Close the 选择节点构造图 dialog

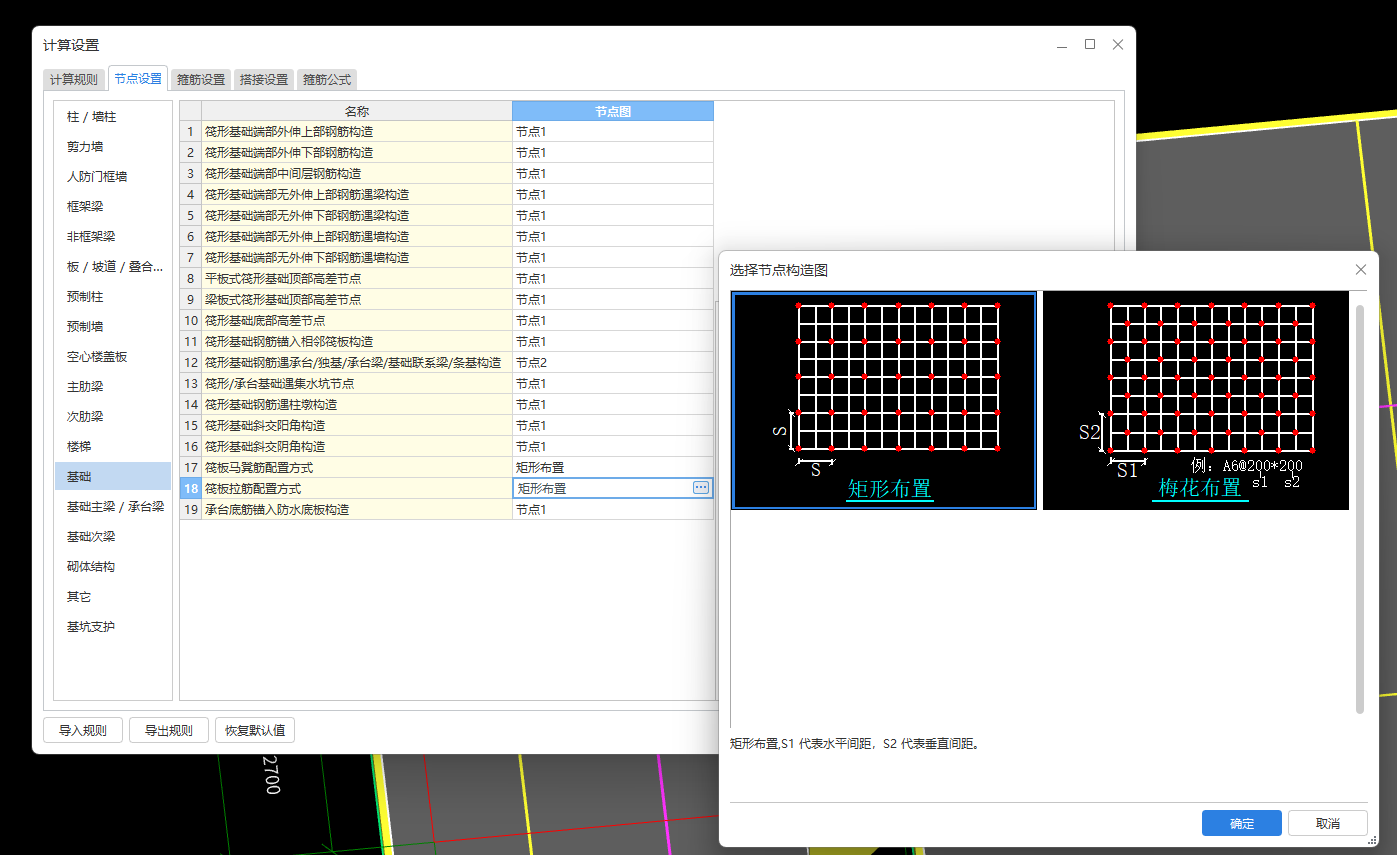coord(1360,270)
